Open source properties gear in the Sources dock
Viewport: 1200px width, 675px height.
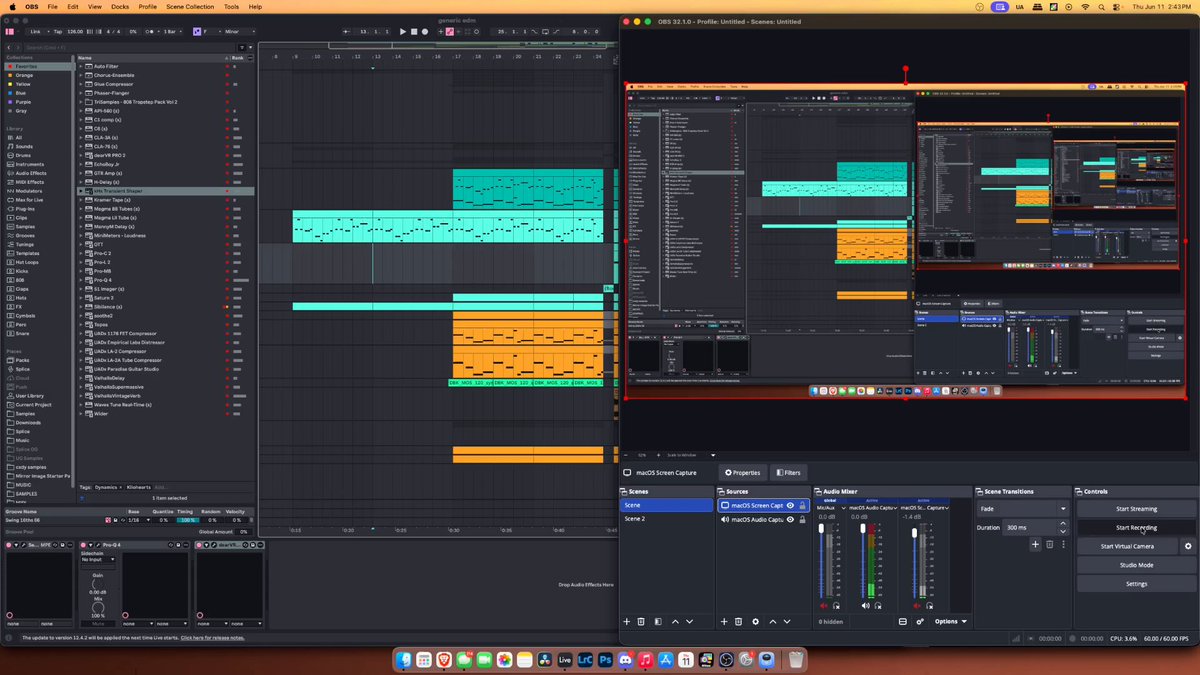755,621
